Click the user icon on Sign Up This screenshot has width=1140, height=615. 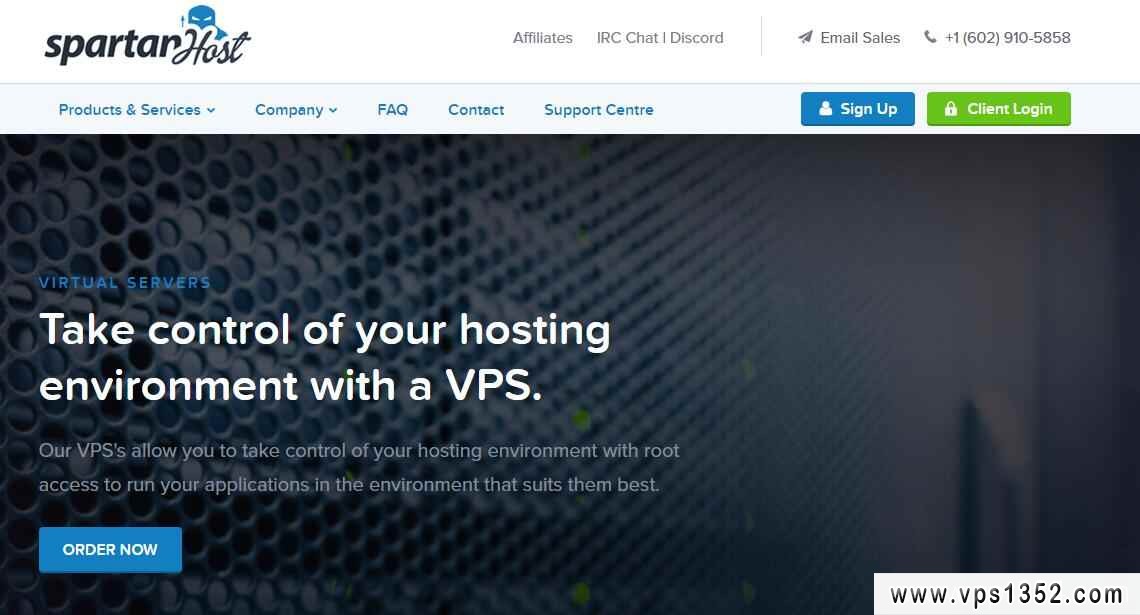825,108
